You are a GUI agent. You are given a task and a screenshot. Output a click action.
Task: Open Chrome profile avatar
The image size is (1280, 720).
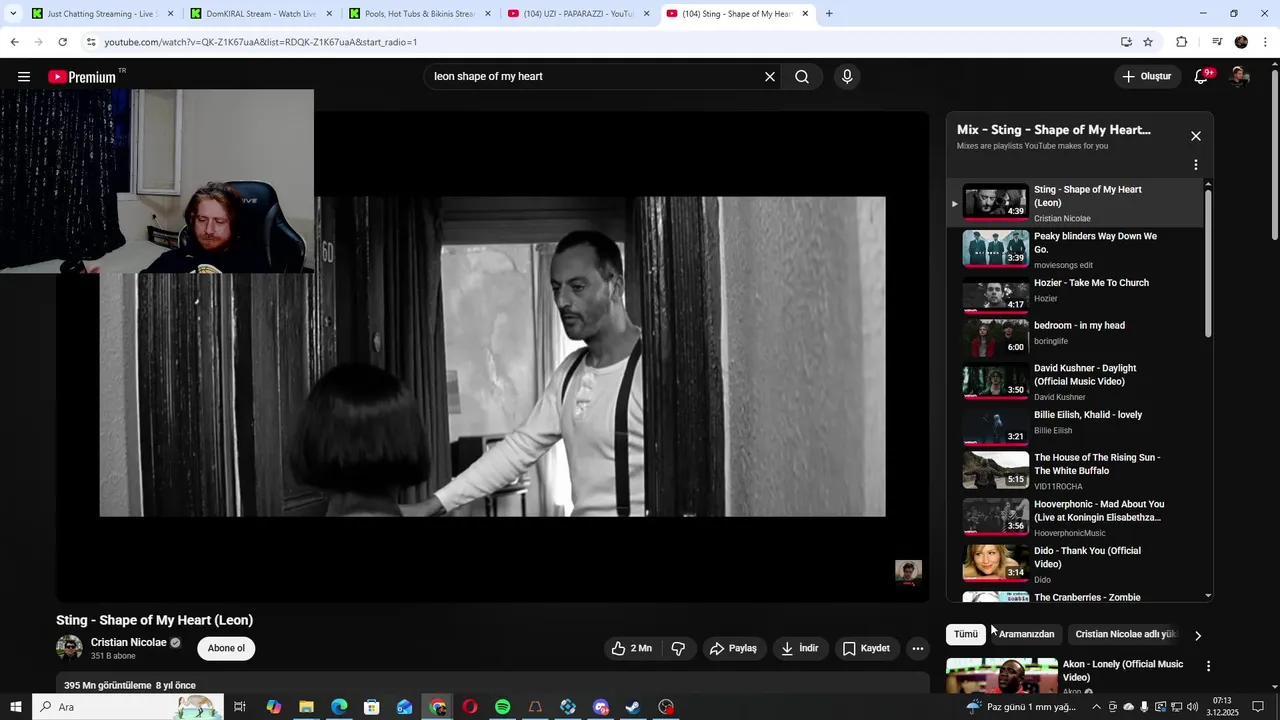[x=1241, y=42]
